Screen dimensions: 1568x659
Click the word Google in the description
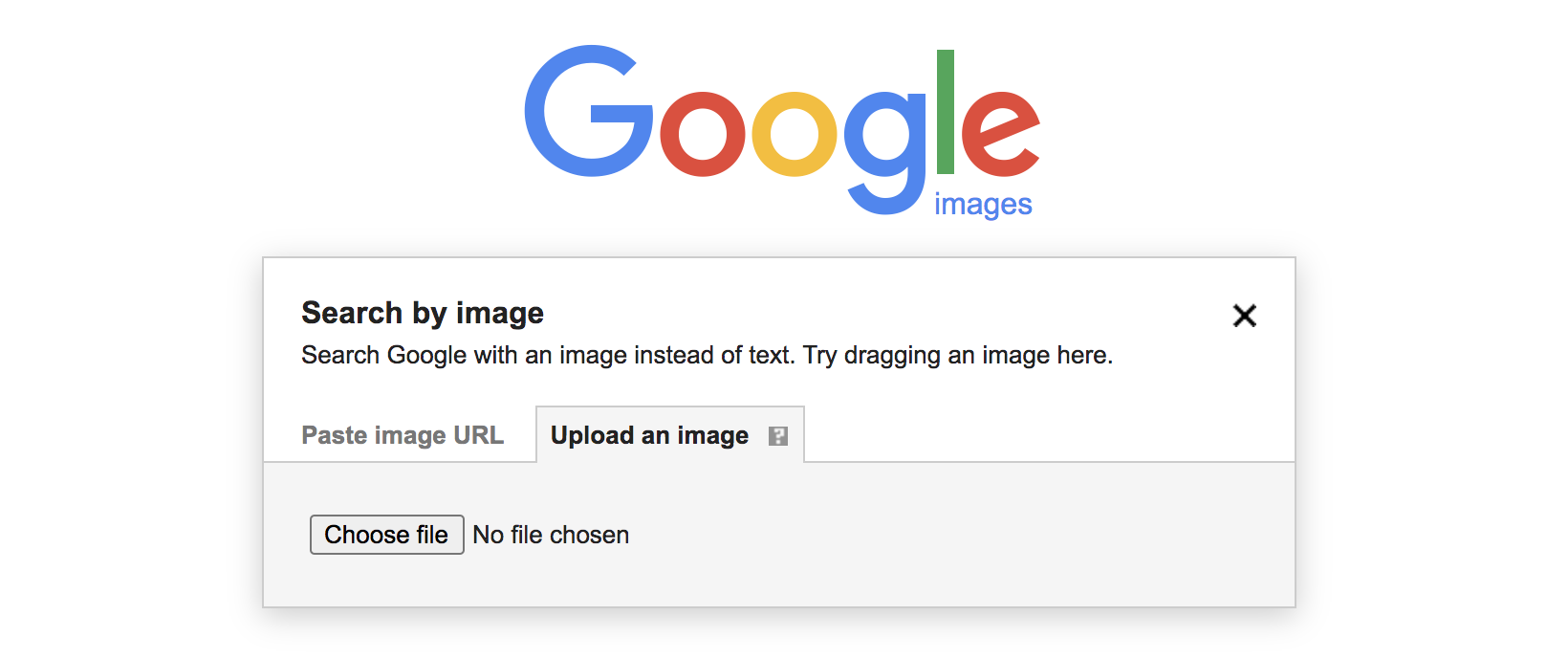tap(426, 355)
